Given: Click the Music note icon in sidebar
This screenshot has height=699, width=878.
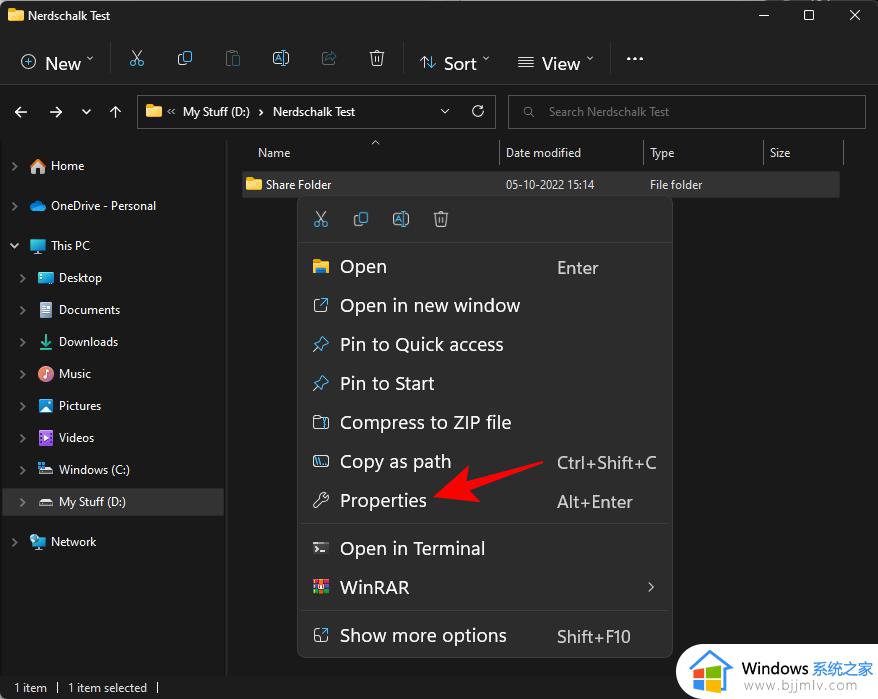Looking at the screenshot, I should (x=45, y=374).
